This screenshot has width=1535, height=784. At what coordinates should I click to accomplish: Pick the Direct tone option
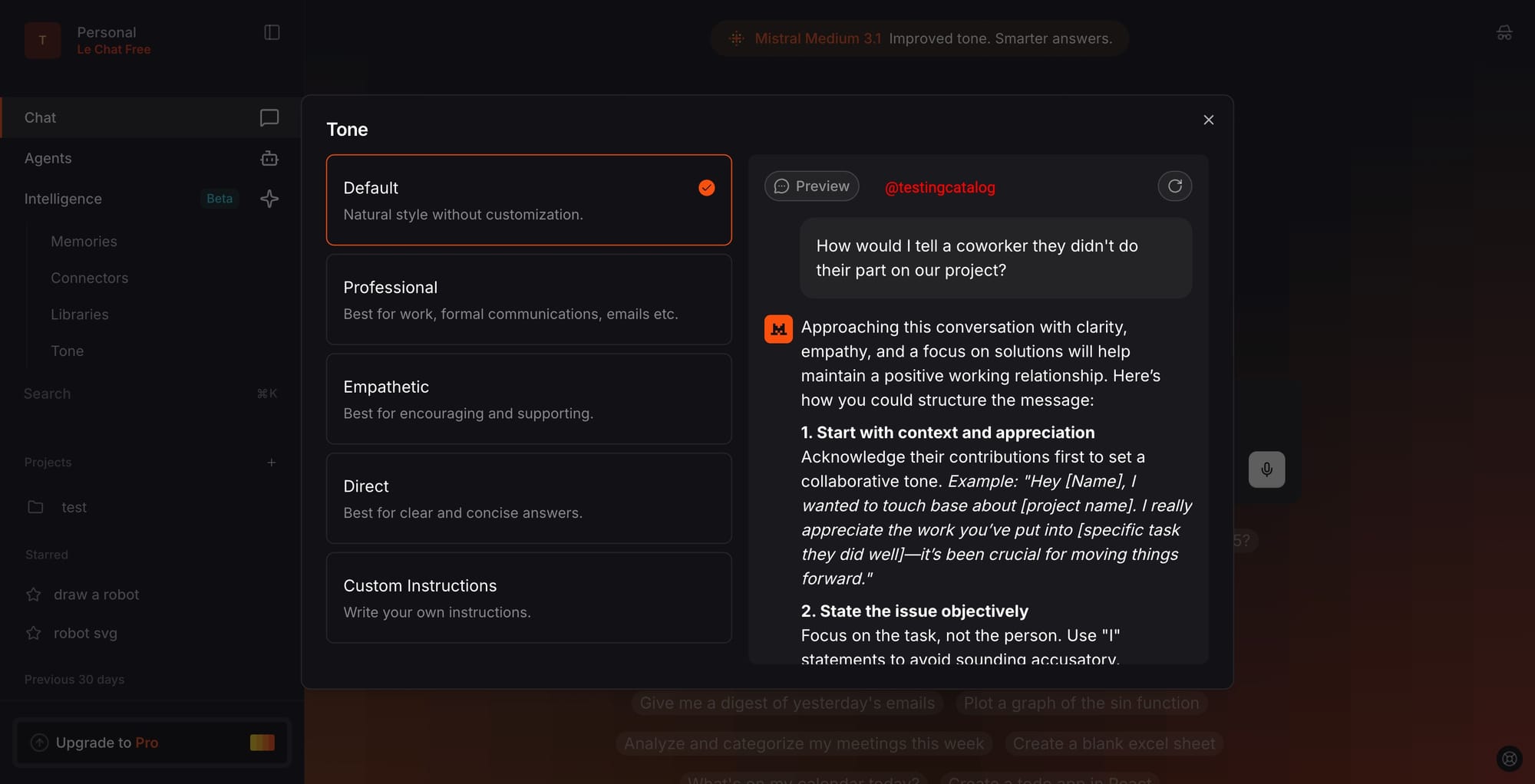pos(528,499)
